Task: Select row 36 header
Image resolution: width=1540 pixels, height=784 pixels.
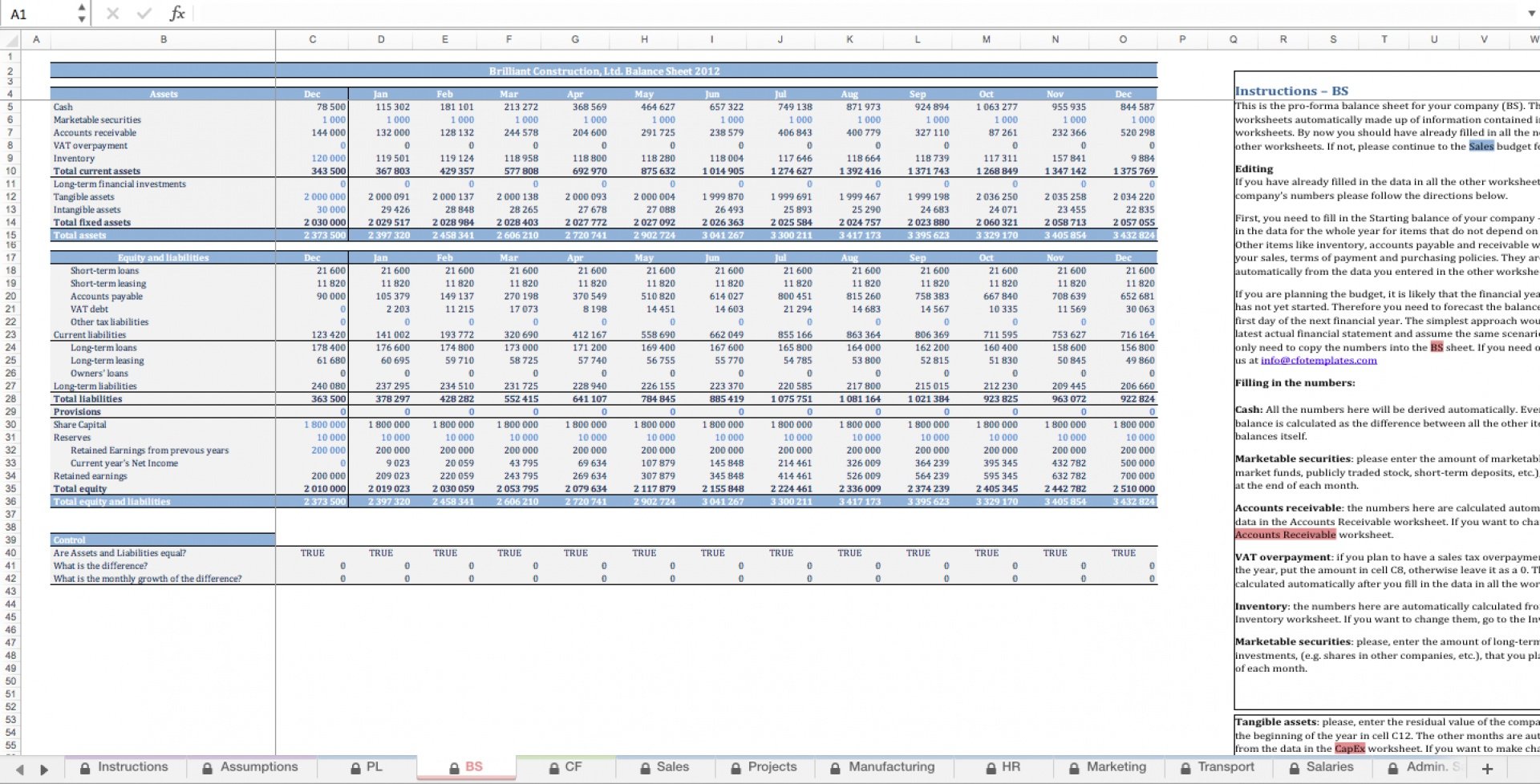Action: click(10, 501)
